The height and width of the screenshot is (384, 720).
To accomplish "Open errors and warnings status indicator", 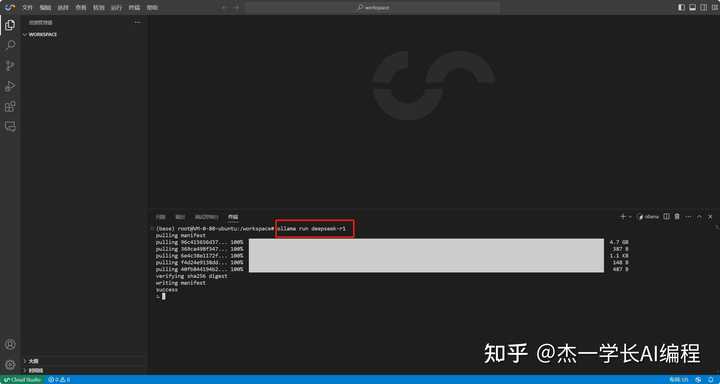I will click(x=59, y=380).
